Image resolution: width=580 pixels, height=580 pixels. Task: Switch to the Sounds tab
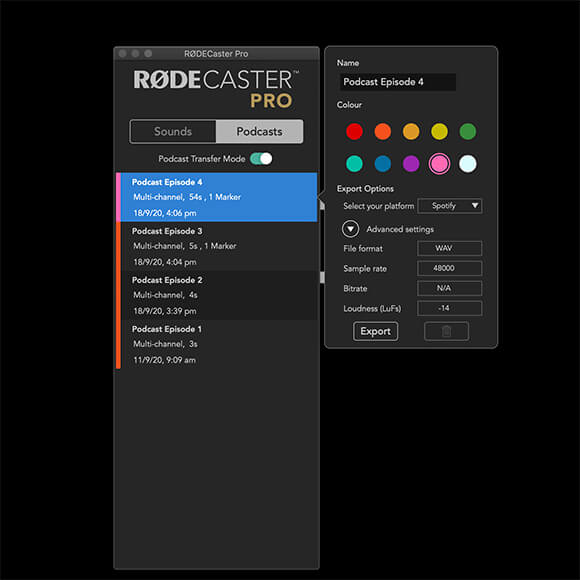(x=173, y=131)
